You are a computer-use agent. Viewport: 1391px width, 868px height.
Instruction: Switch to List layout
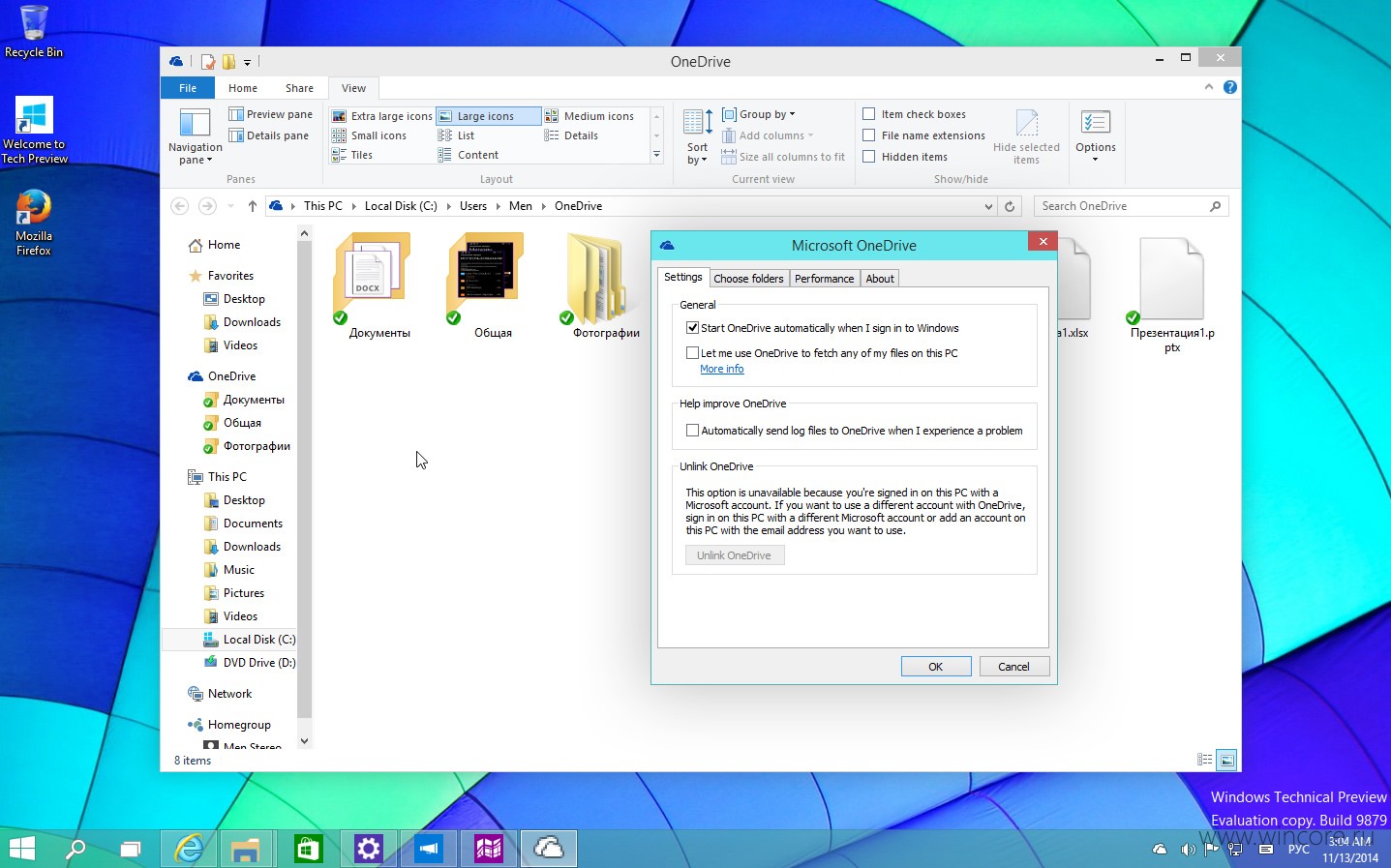456,135
